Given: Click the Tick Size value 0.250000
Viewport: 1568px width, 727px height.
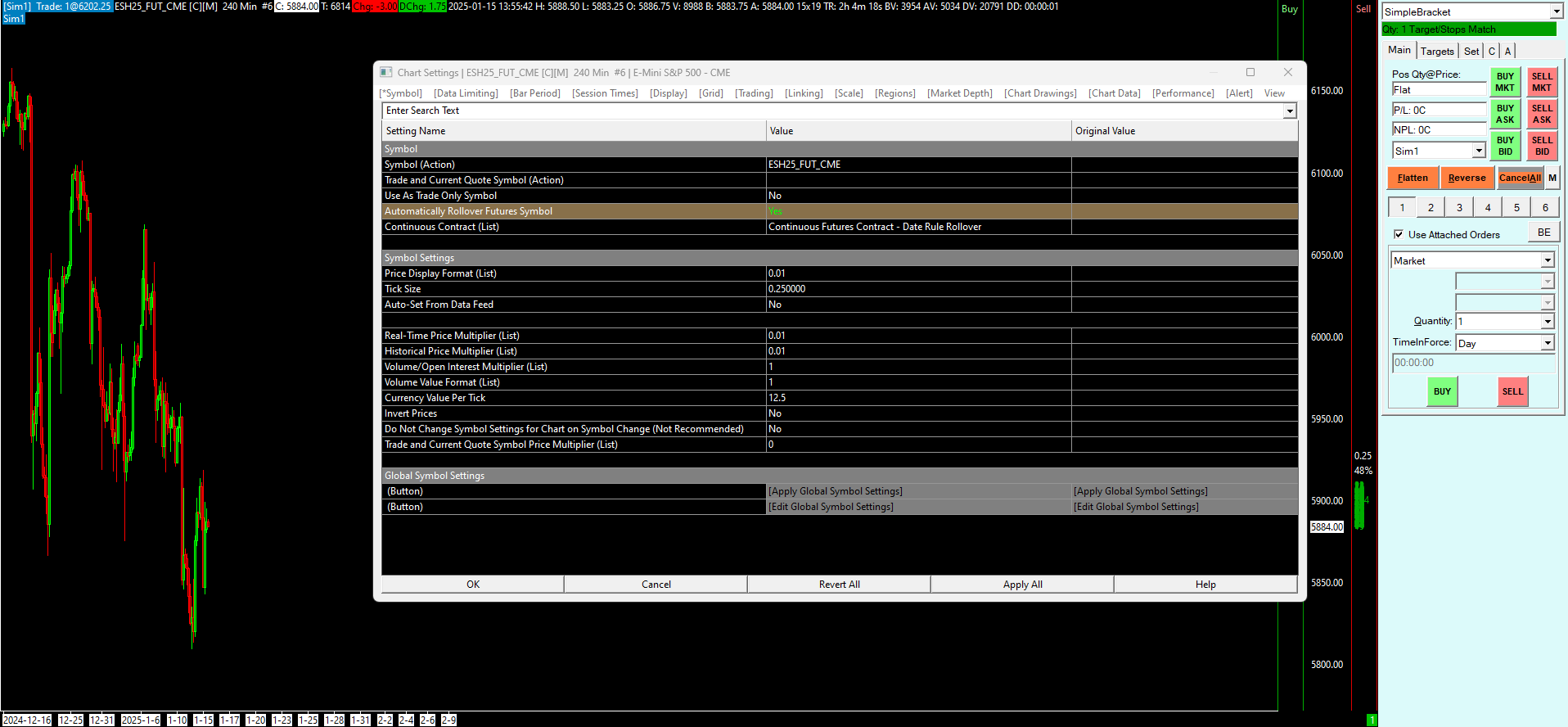Looking at the screenshot, I should [x=919, y=289].
